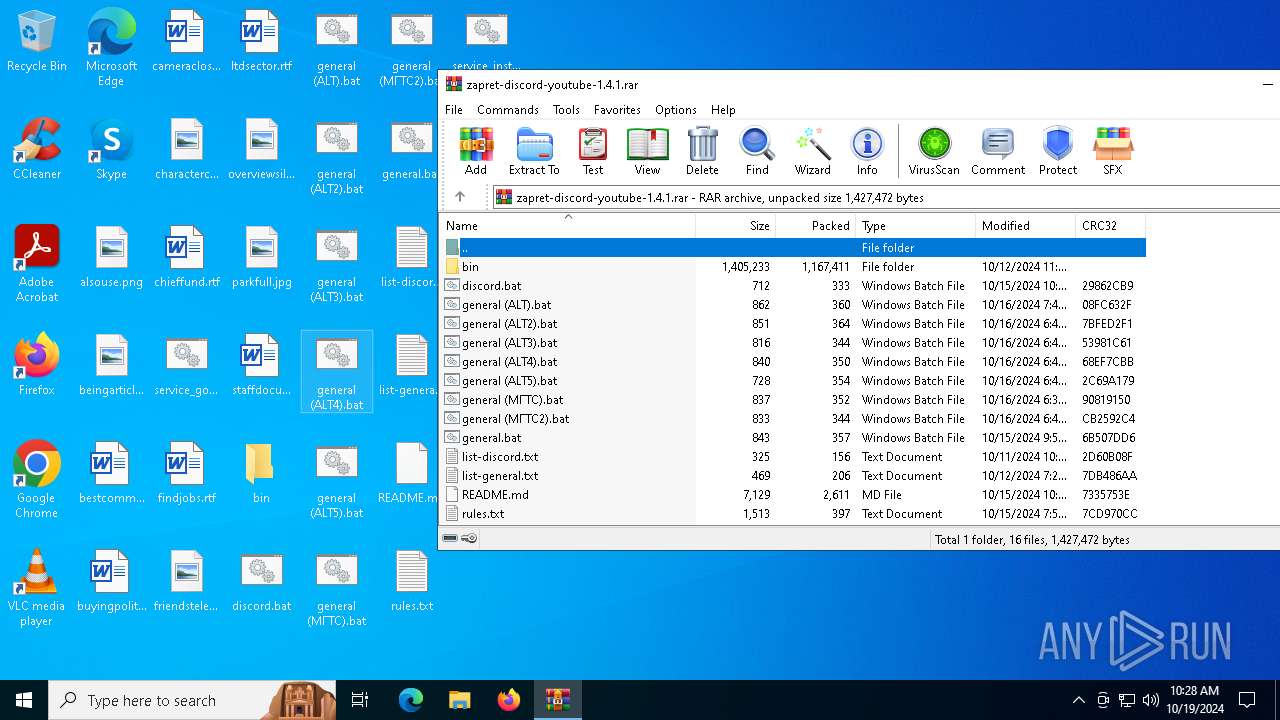Click the archive path address field
1280x720 pixels.
(886, 197)
